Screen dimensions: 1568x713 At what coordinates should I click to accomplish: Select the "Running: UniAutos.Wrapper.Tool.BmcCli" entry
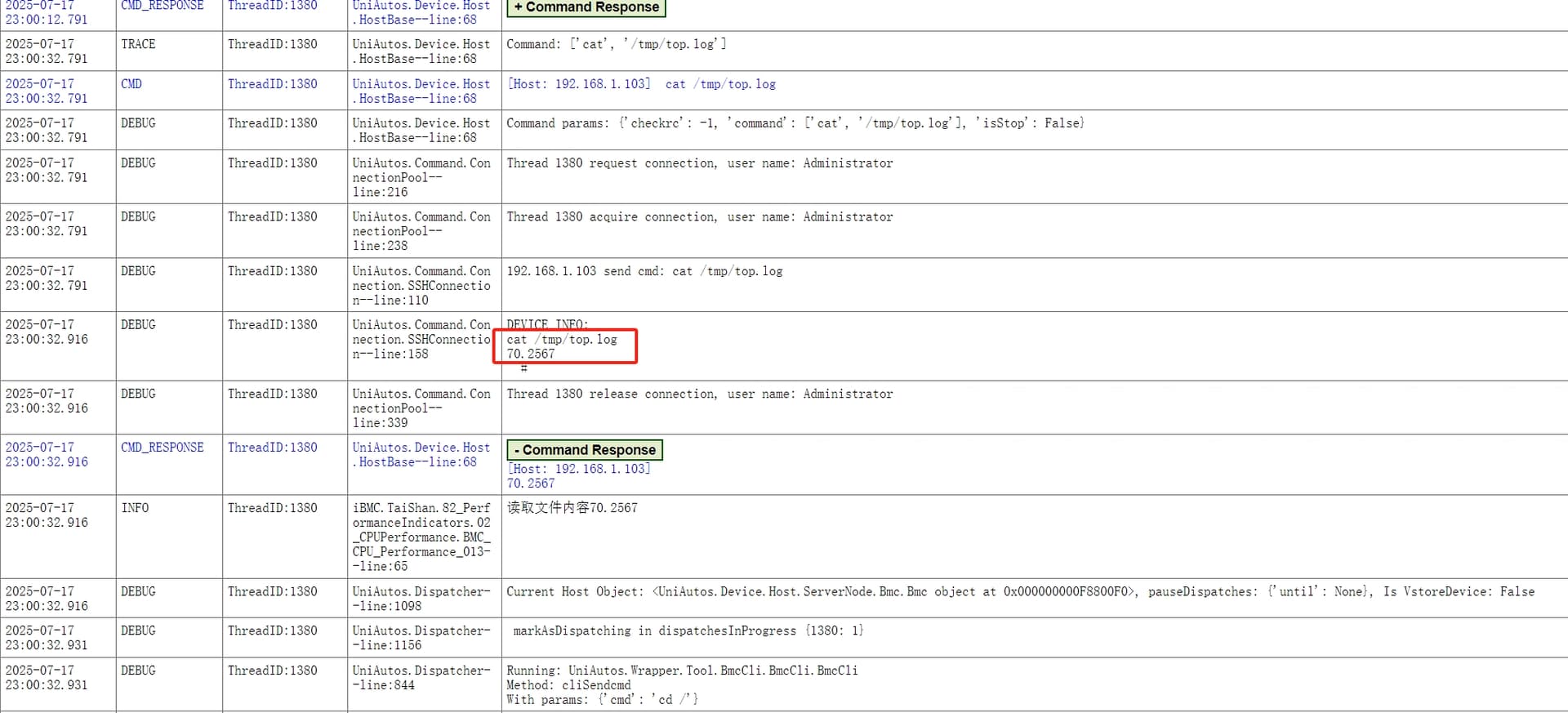(682, 671)
